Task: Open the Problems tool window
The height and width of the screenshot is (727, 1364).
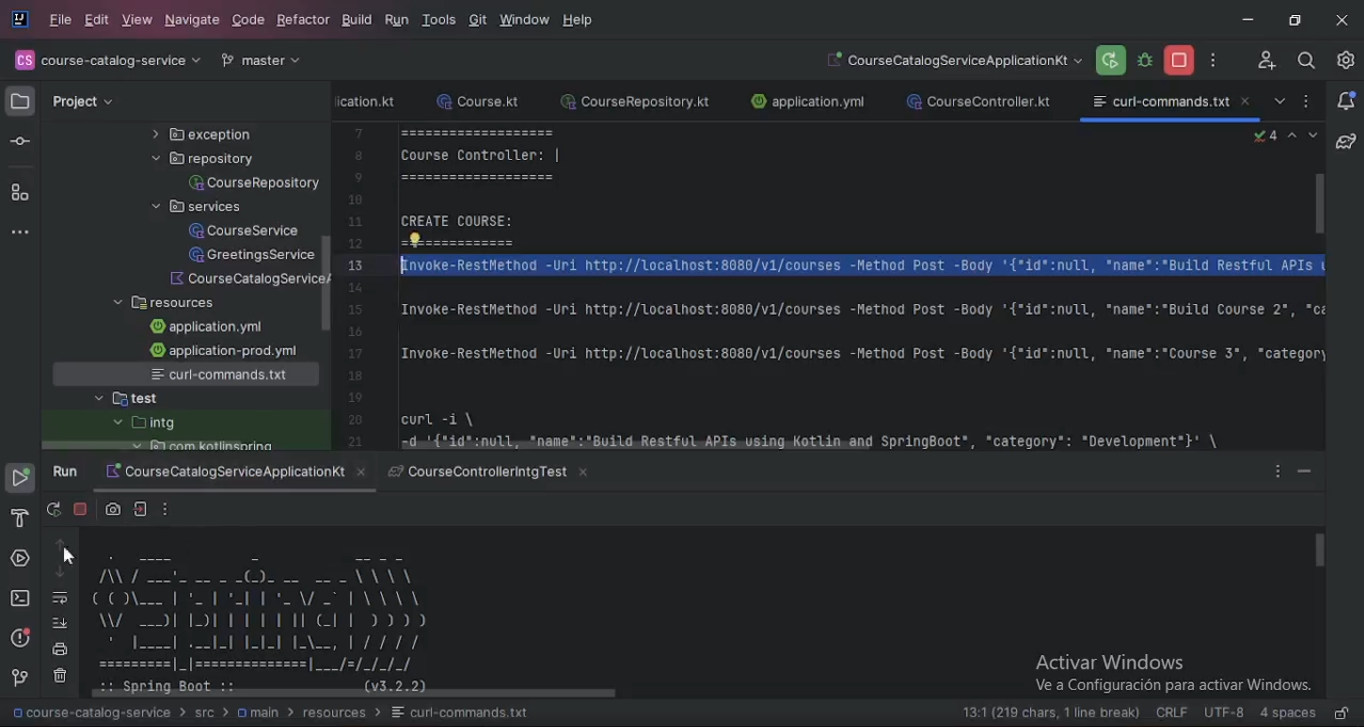Action: point(19,638)
